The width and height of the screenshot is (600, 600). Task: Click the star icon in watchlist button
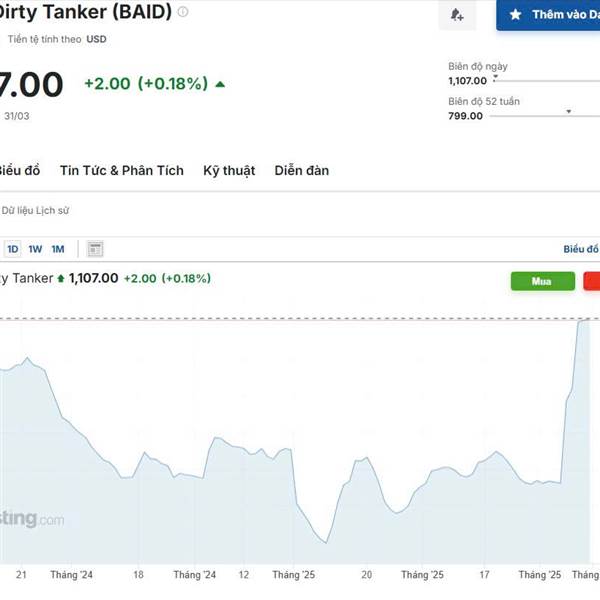click(x=515, y=15)
